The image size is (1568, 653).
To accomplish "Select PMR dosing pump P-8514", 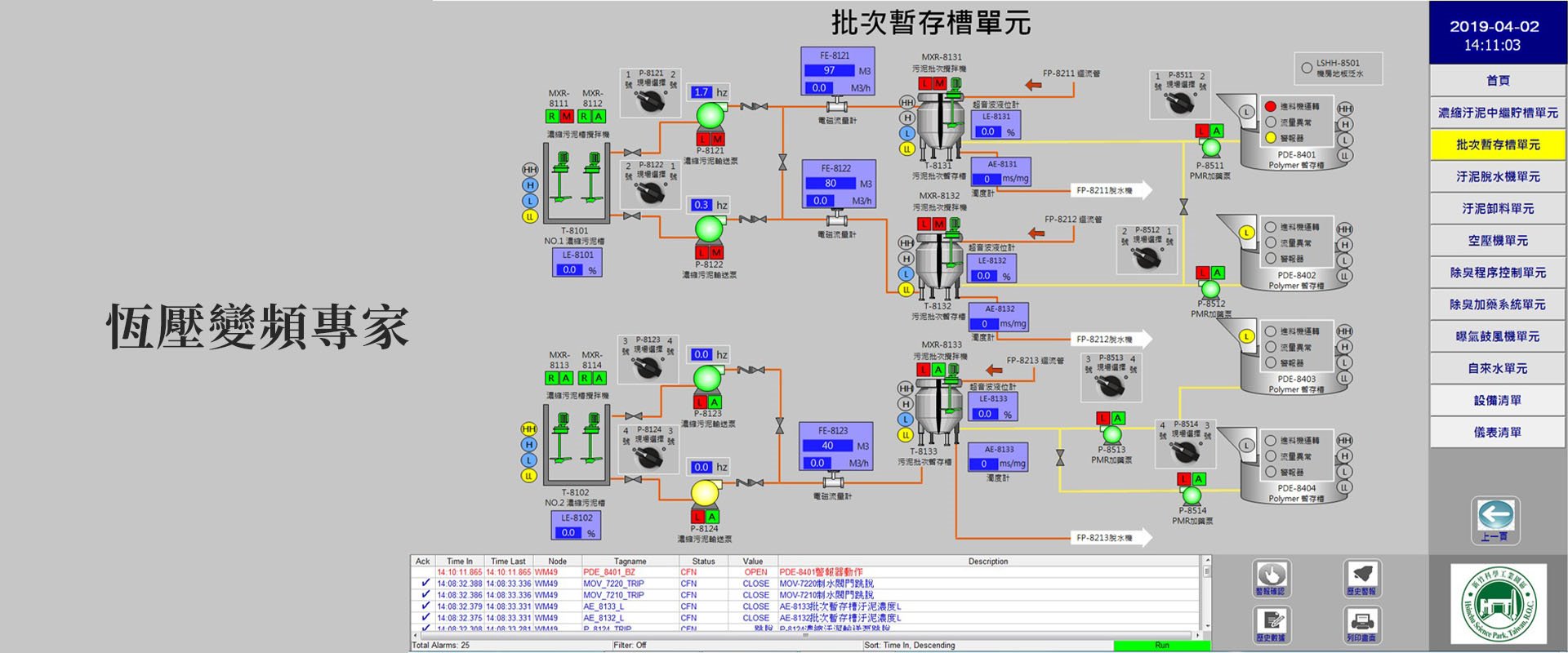I will 1192,495.
